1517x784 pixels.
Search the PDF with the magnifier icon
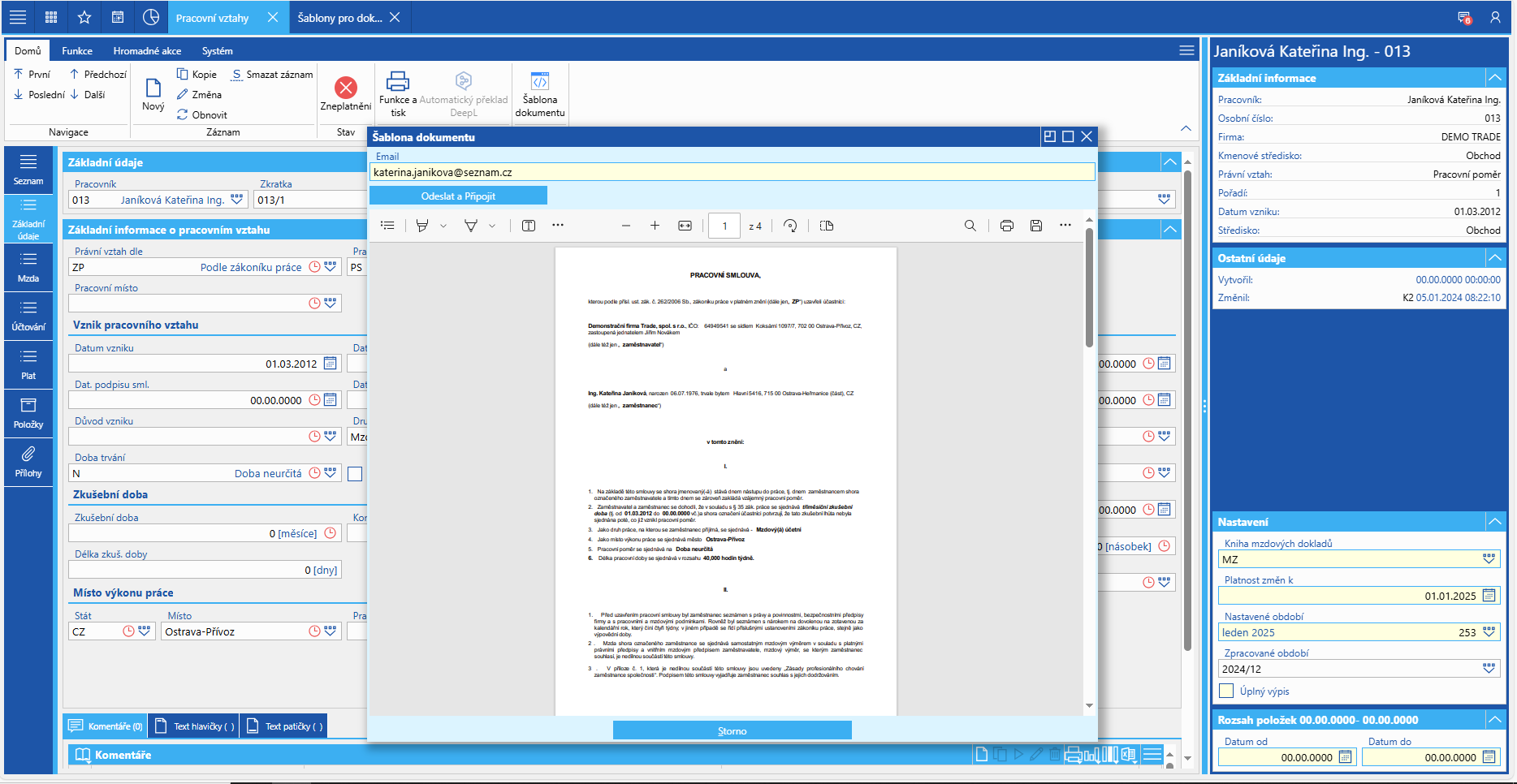[x=970, y=226]
